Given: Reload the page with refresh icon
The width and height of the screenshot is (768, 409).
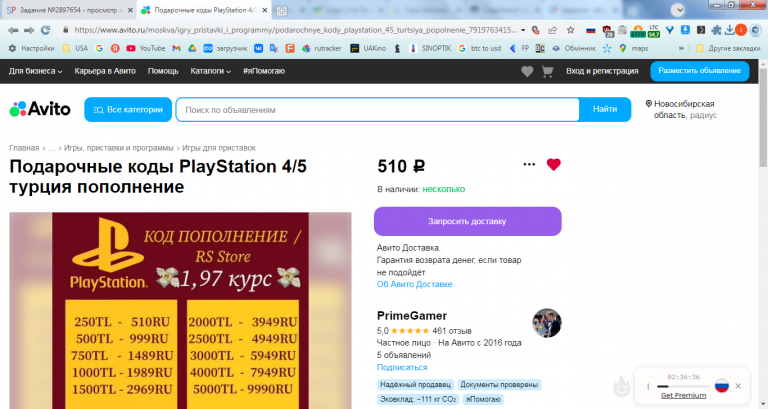Looking at the screenshot, I should point(45,30).
